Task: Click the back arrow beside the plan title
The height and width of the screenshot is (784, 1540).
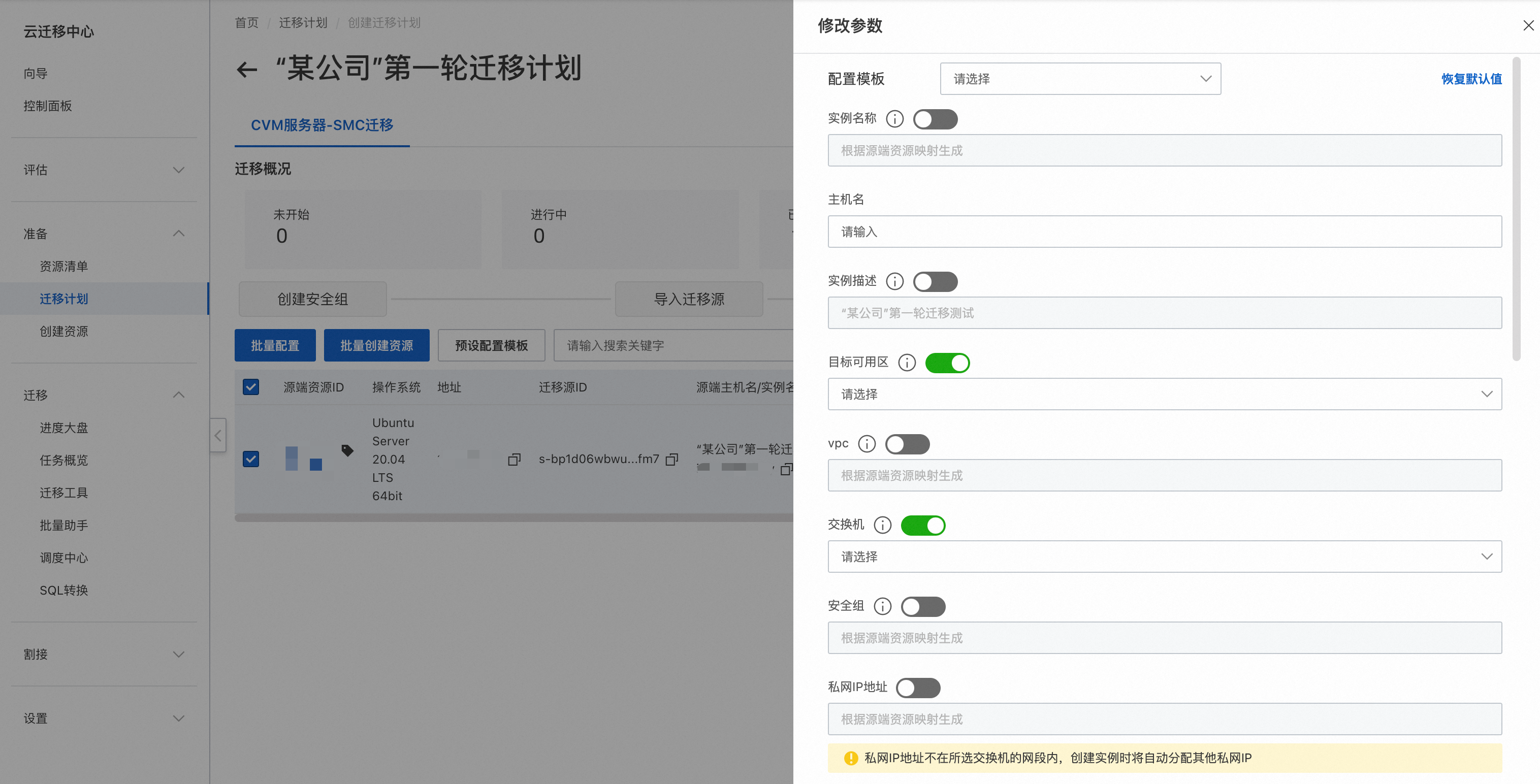Action: (x=247, y=70)
